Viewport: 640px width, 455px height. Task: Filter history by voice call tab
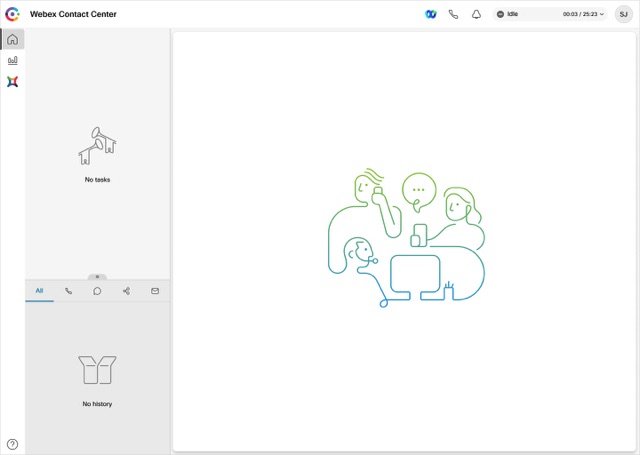(x=68, y=291)
